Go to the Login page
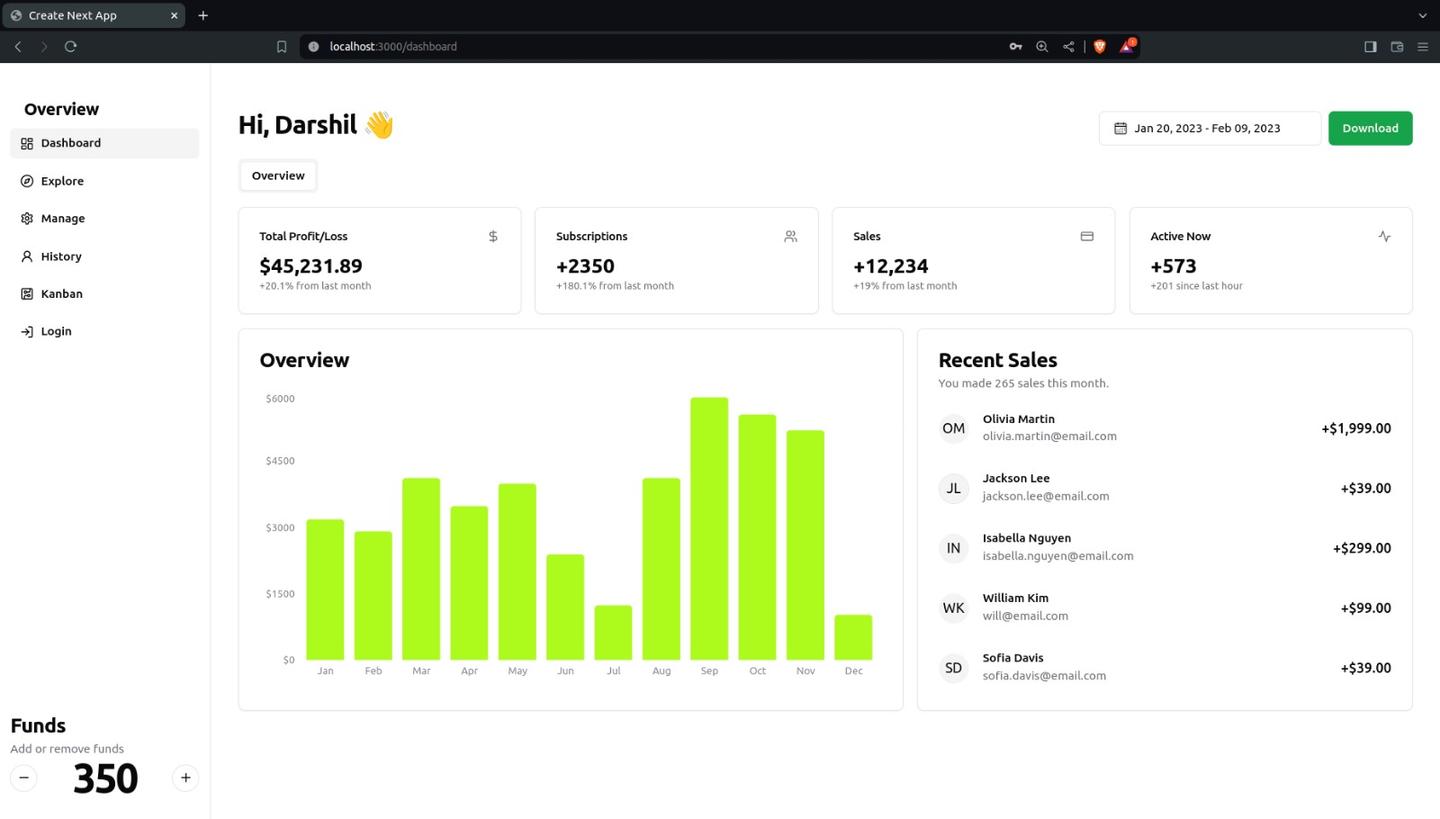Viewport: 1440px width, 819px height. click(104, 331)
